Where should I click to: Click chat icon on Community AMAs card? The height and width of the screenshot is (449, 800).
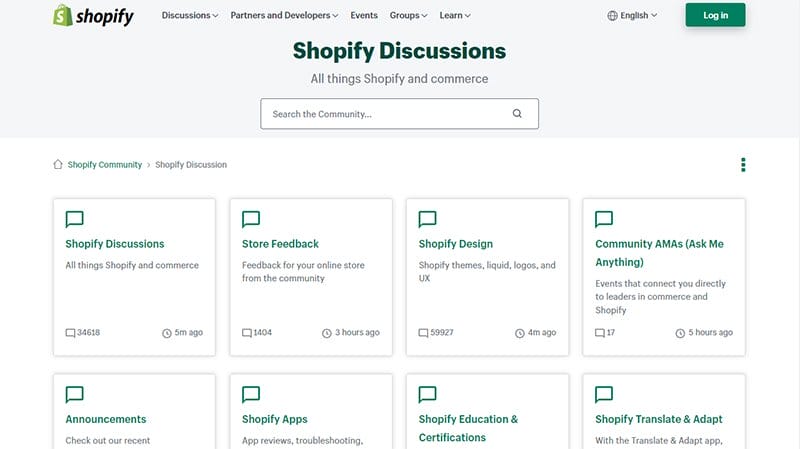[604, 219]
